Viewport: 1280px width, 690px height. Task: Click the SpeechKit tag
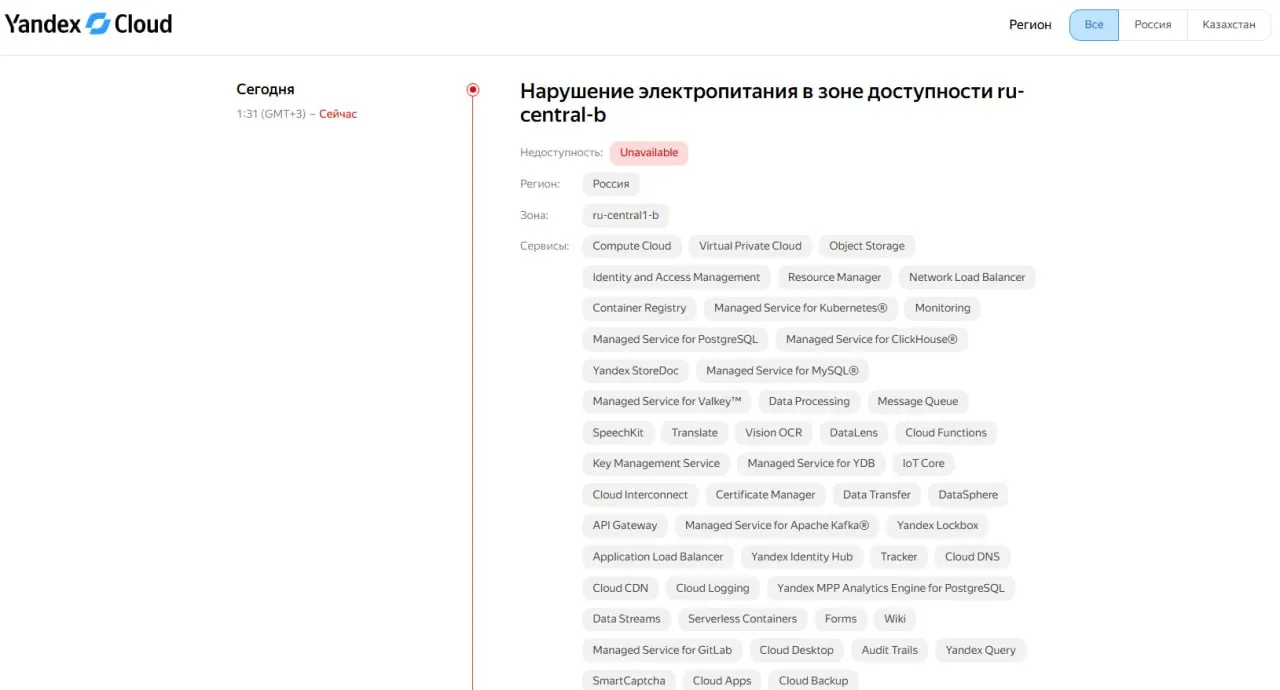point(618,432)
